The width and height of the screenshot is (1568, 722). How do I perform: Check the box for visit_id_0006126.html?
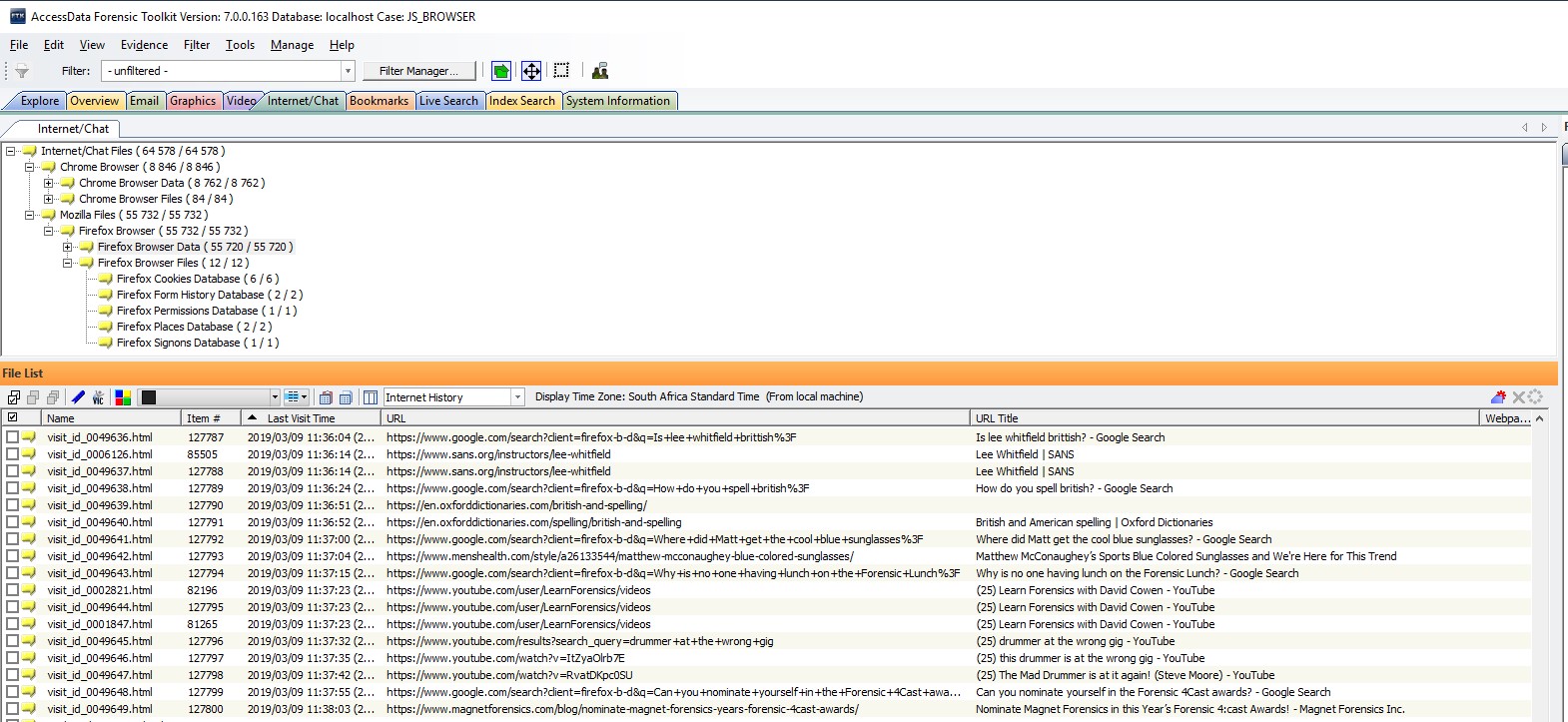pyautogui.click(x=12, y=454)
